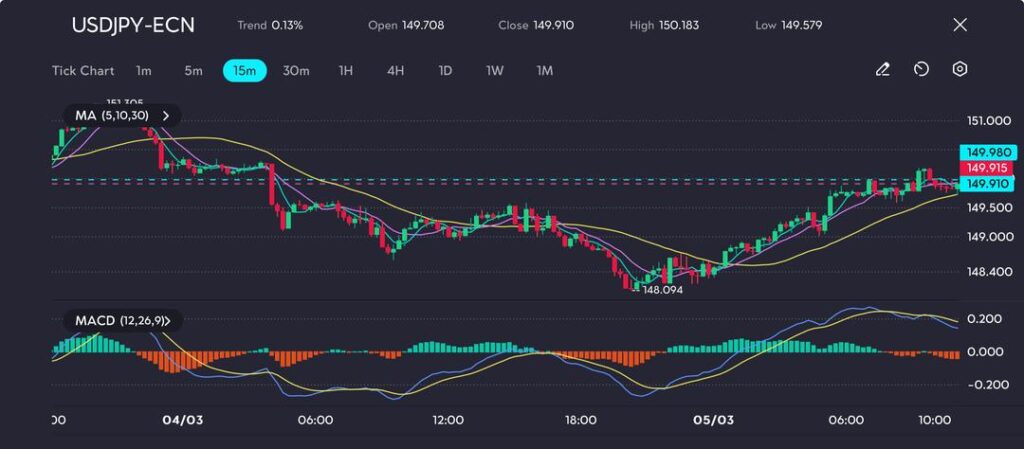Choose the 5m timeframe
Screen dimensions: 1024x449
(193, 71)
